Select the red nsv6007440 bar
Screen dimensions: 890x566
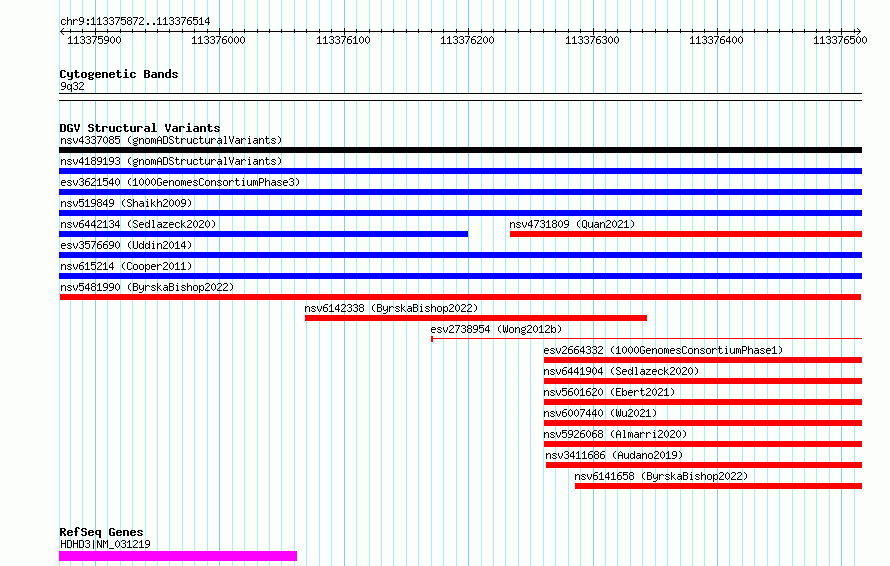[x=703, y=424]
